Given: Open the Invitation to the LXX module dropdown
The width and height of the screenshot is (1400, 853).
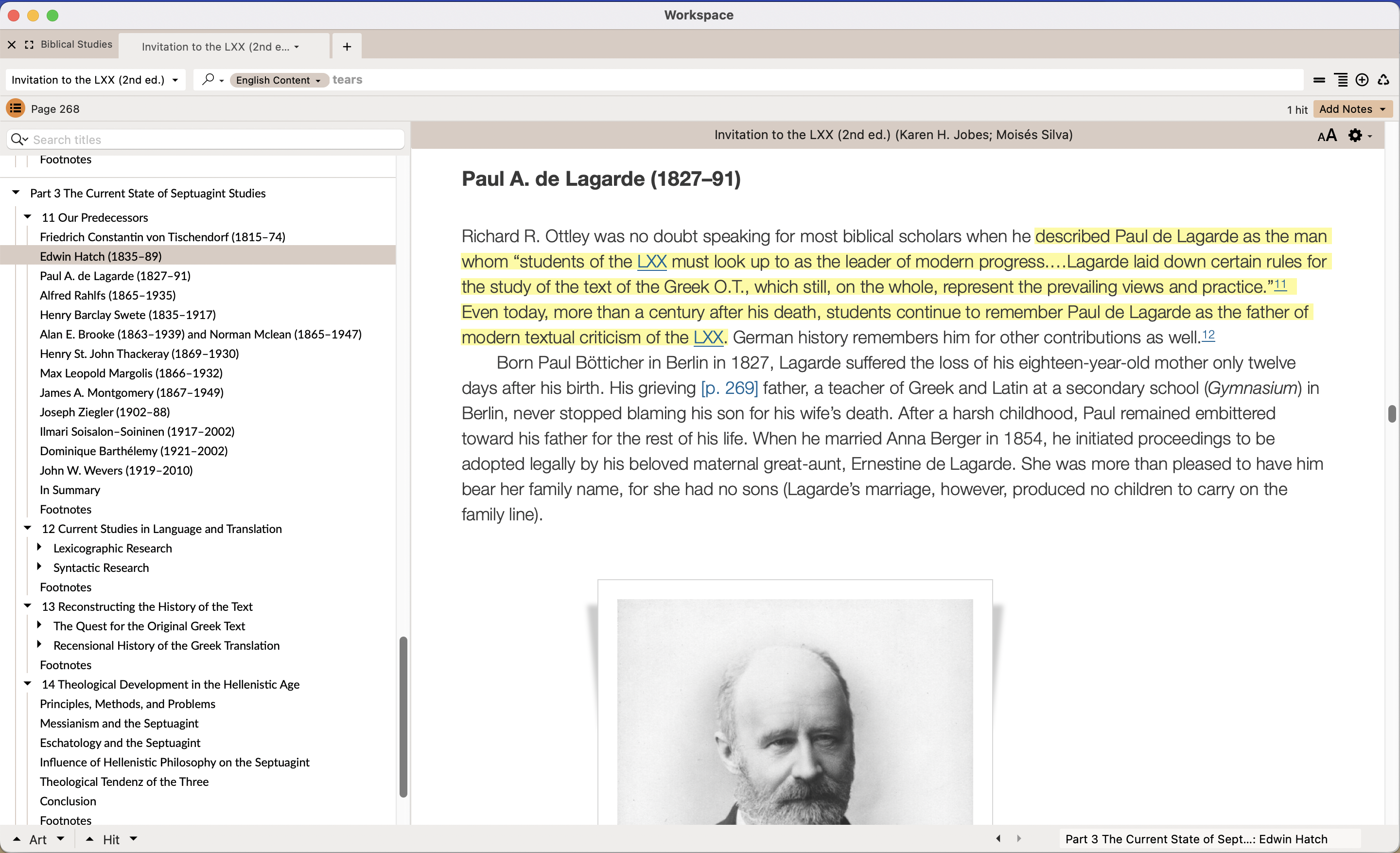Looking at the screenshot, I should click(95, 80).
